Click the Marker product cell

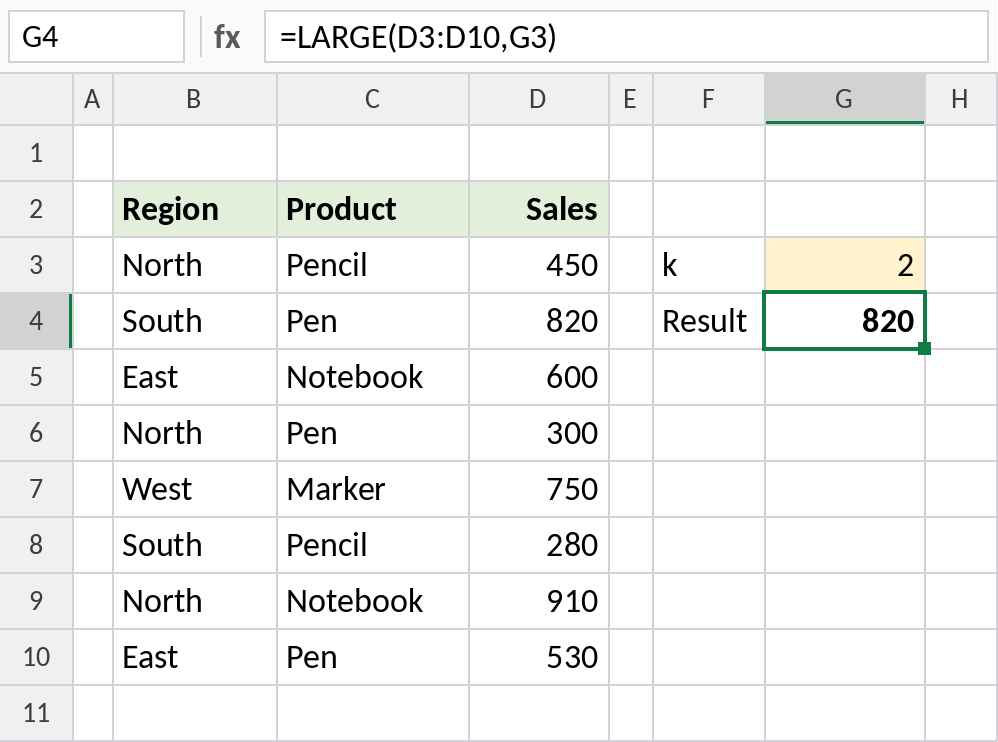point(373,489)
